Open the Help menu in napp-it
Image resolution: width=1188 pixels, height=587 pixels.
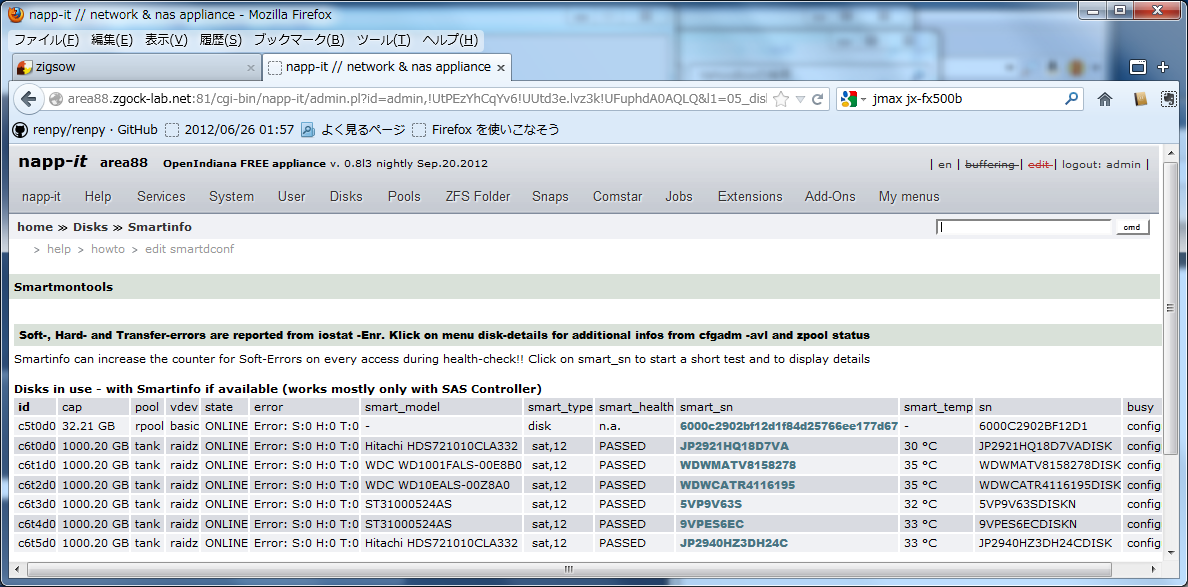[x=98, y=197]
